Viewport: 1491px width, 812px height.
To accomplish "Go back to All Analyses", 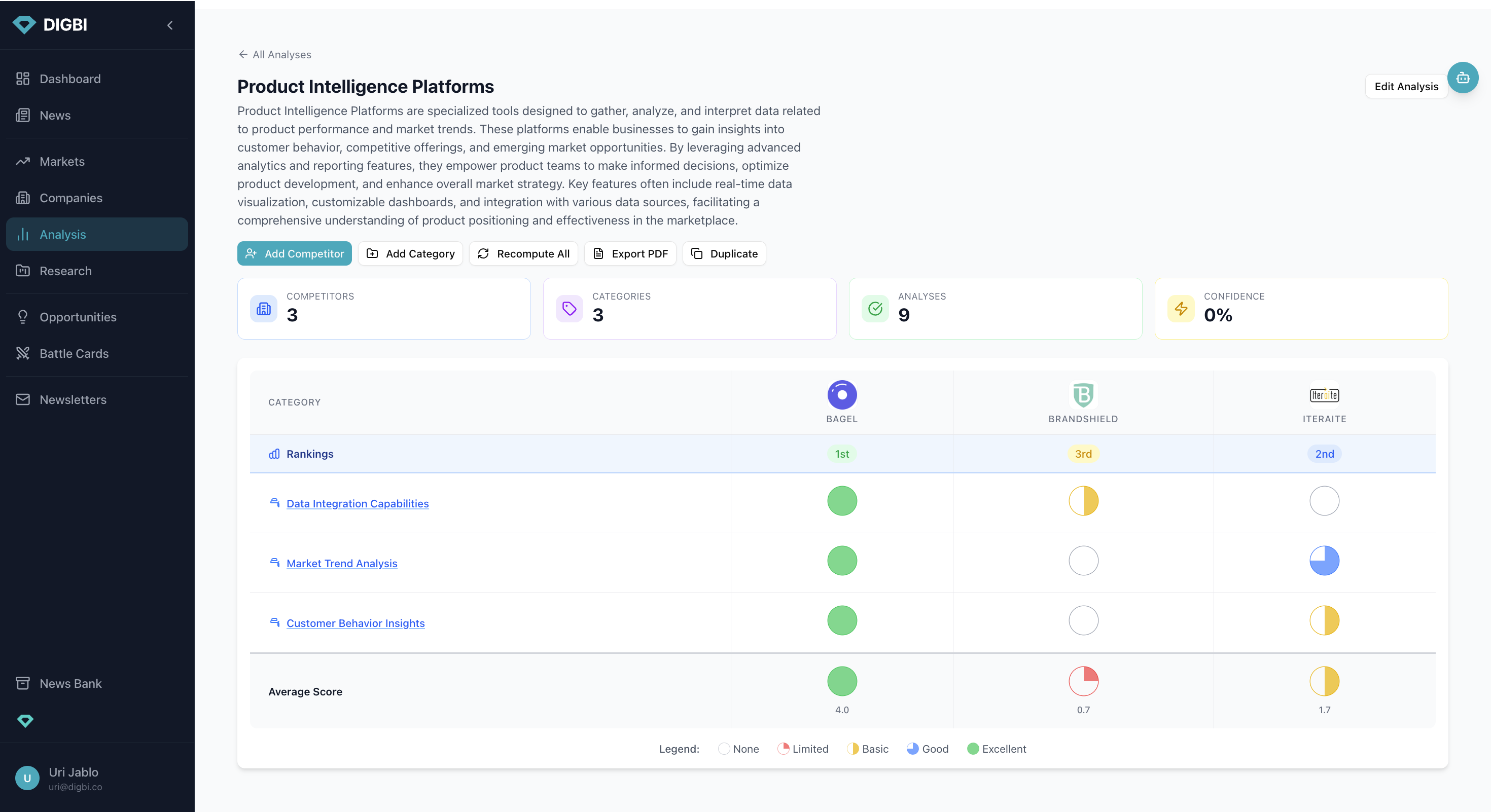I will point(275,54).
